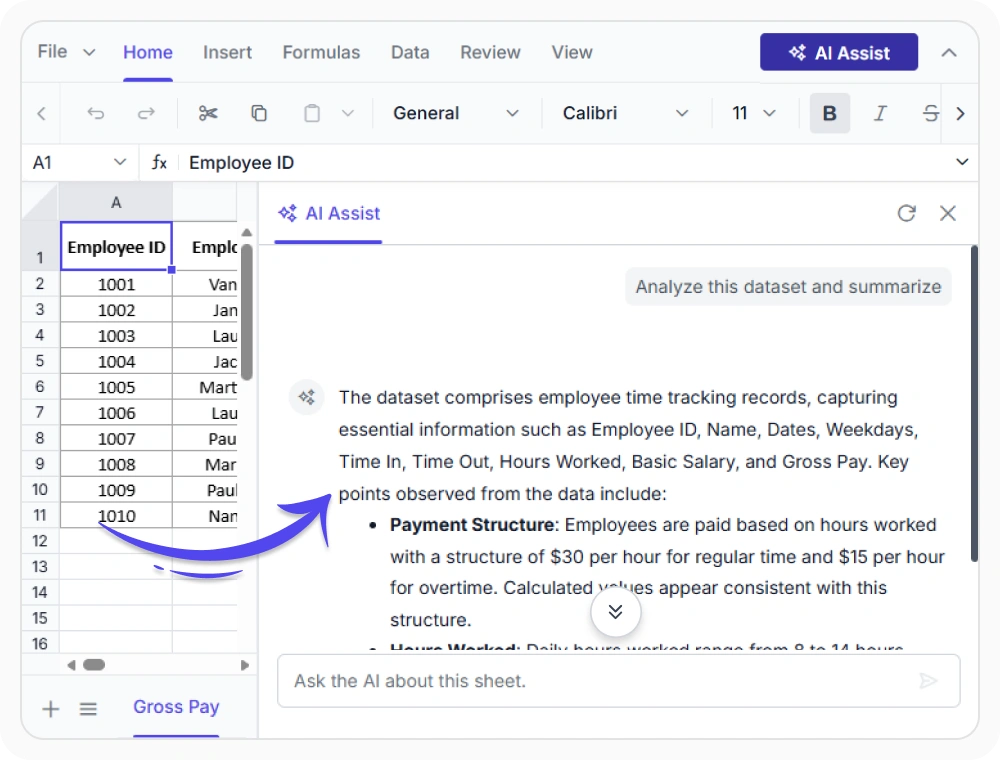
Task: Open the paste options dropdown arrow
Action: 348,113
